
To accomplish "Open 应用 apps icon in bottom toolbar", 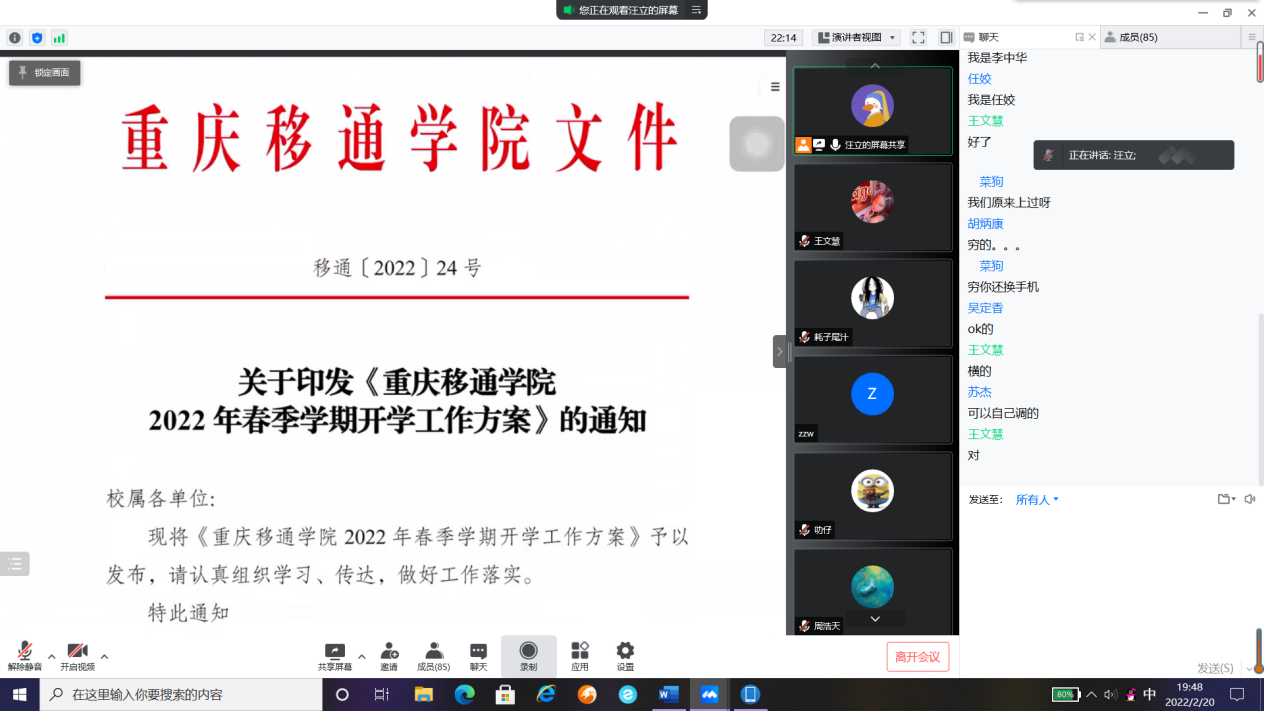I will point(580,656).
